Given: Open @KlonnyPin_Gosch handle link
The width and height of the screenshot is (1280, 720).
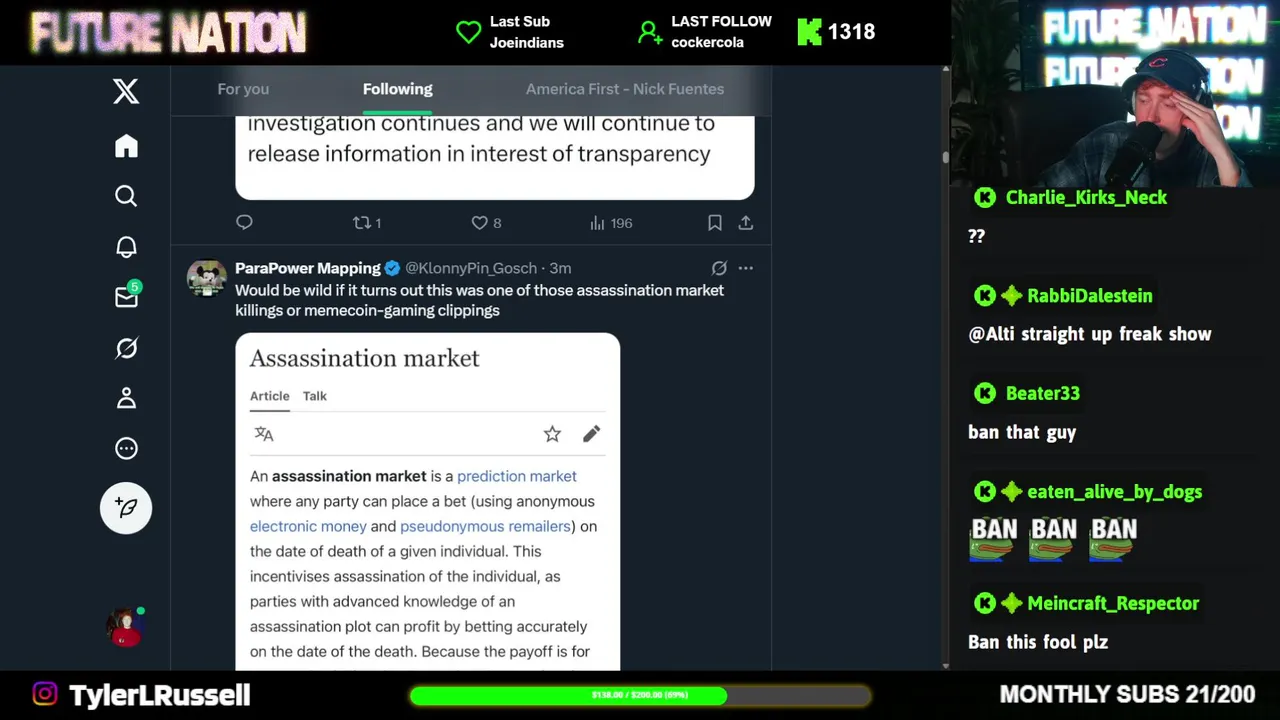Looking at the screenshot, I should tap(471, 268).
